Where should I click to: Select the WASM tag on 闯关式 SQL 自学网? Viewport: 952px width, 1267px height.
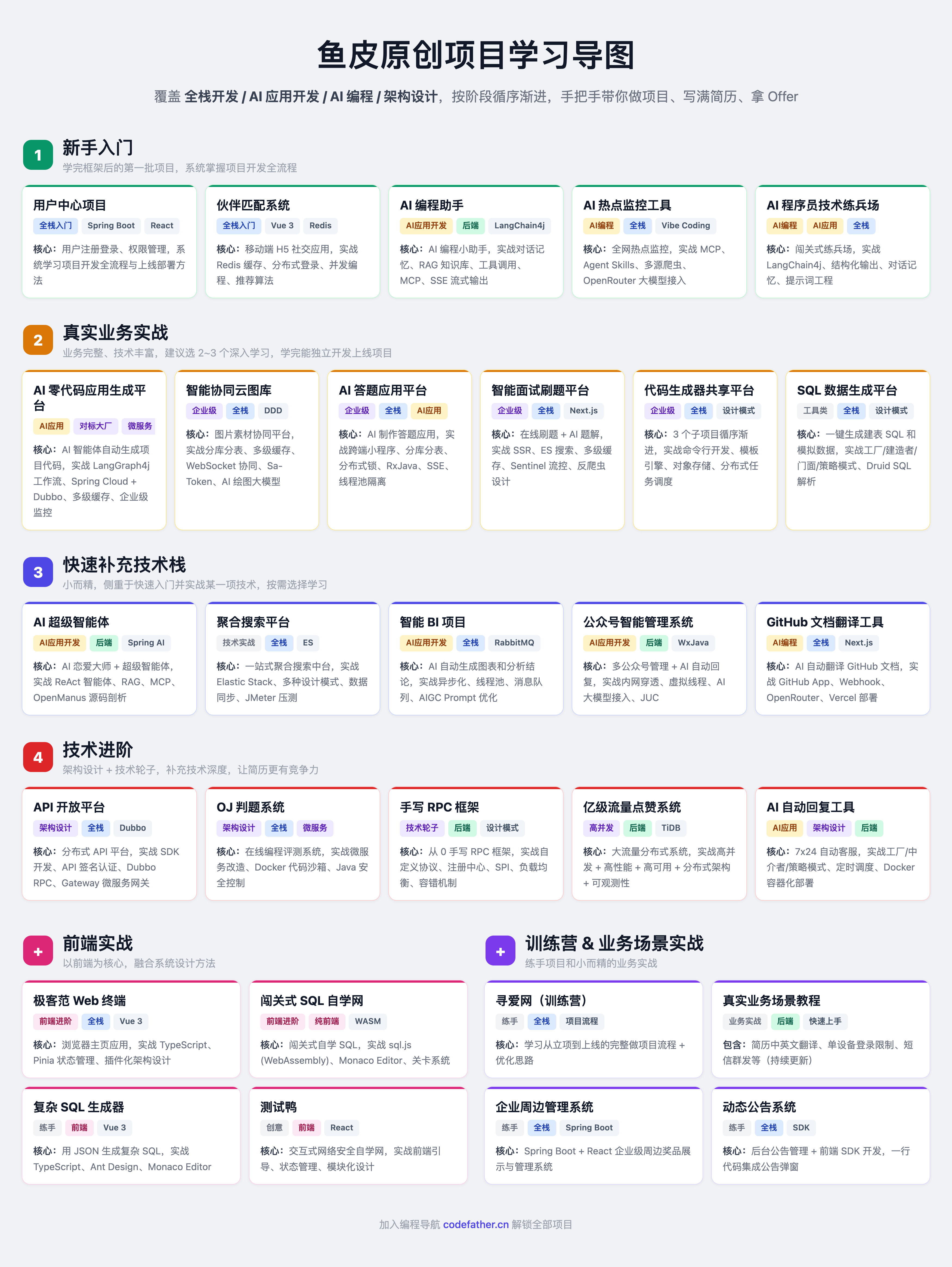tap(368, 1021)
